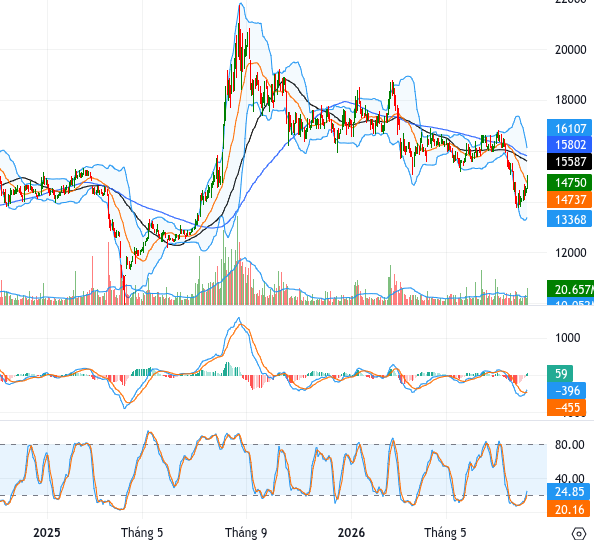Select the 16107 upper Bollinger band label
Image resolution: width=594 pixels, height=540 pixels.
[x=569, y=128]
